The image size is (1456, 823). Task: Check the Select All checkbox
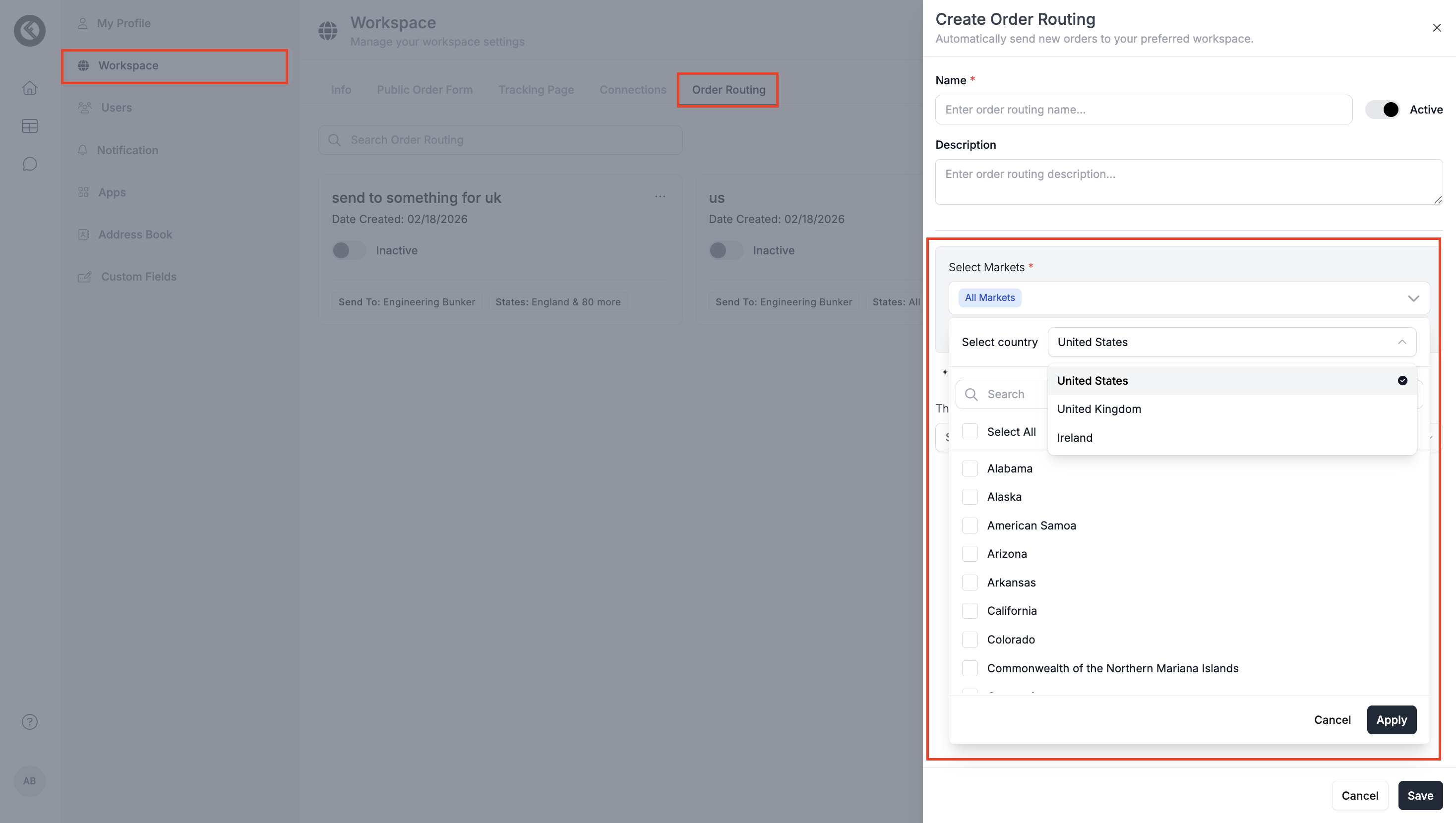[970, 432]
